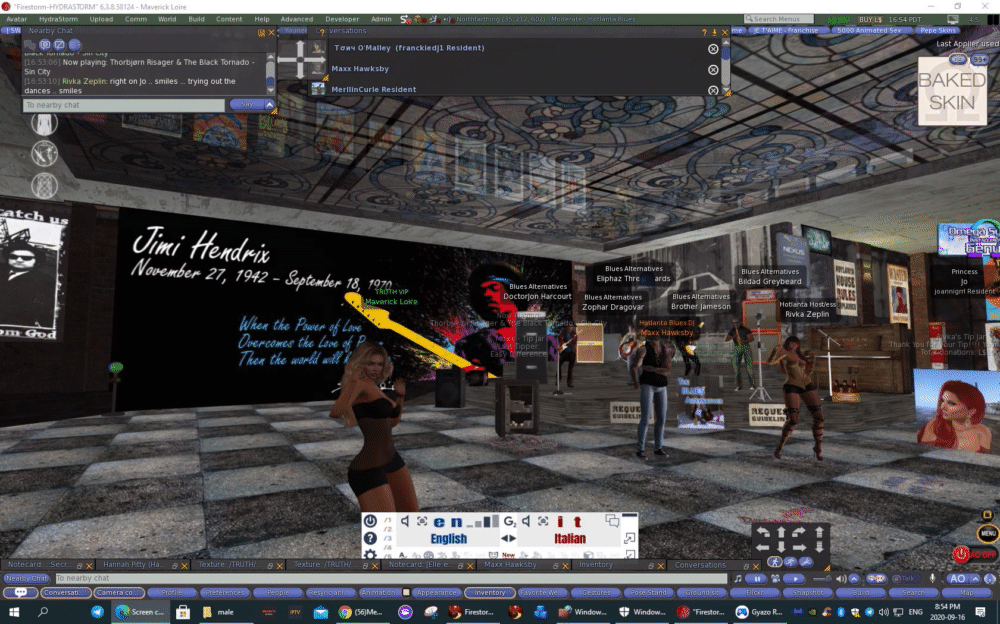Open the Preferences toolbar button
Image resolution: width=1000 pixels, height=624 pixels.
(224, 593)
